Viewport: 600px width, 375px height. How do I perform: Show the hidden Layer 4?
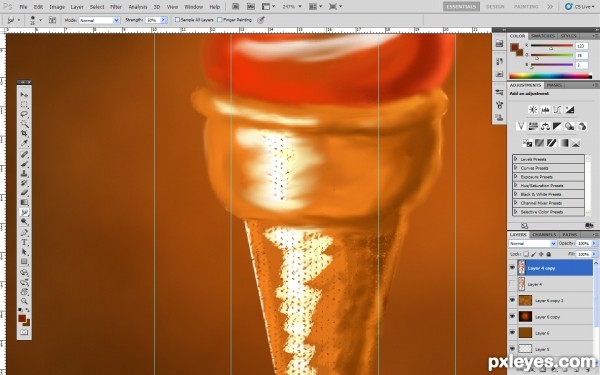pos(512,284)
